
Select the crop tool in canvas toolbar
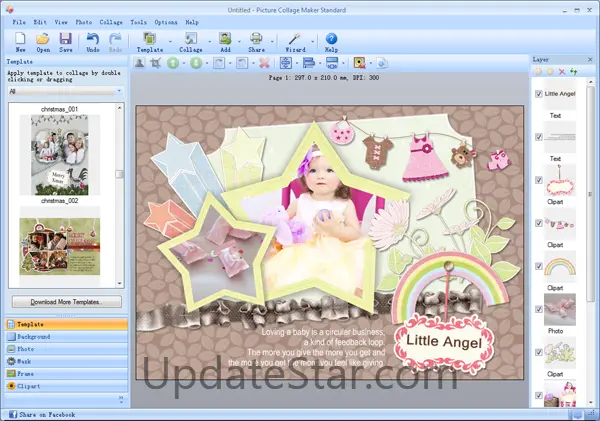(x=156, y=63)
